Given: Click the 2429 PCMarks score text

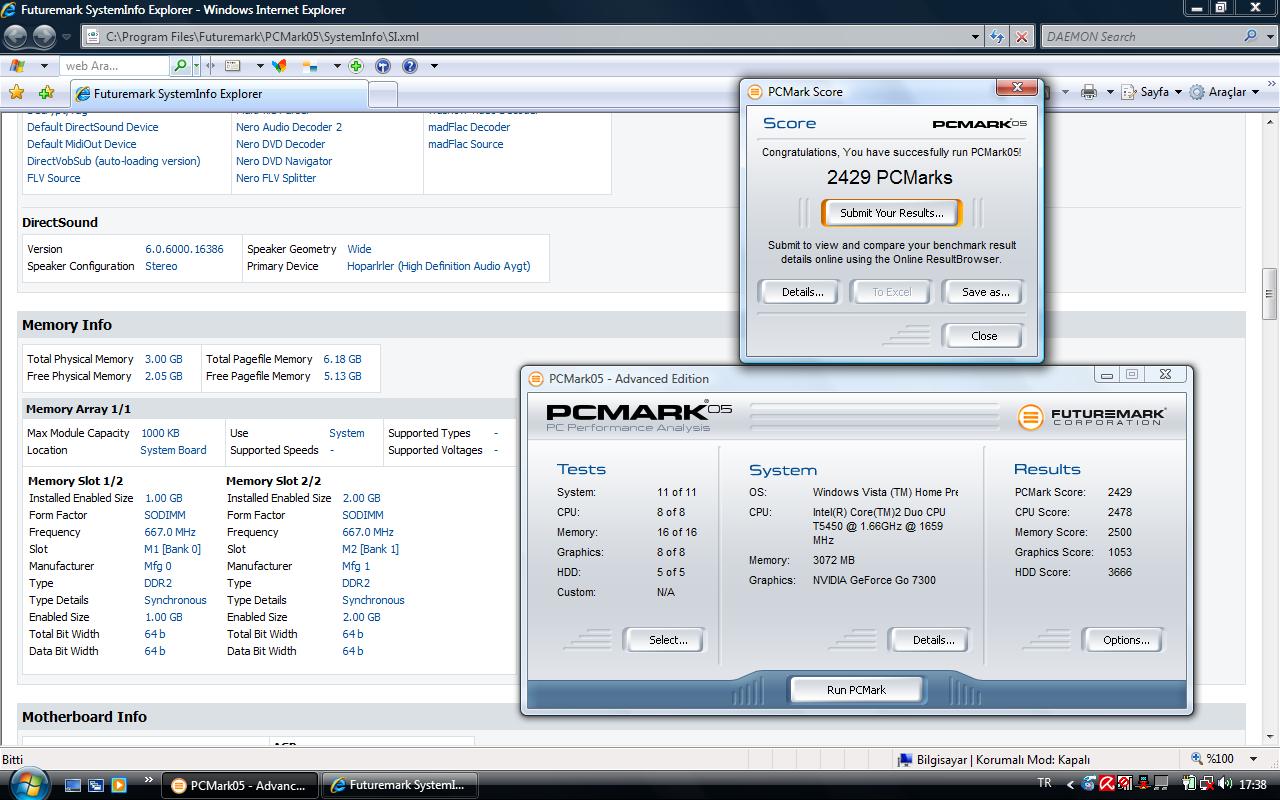Looking at the screenshot, I should tap(889, 178).
